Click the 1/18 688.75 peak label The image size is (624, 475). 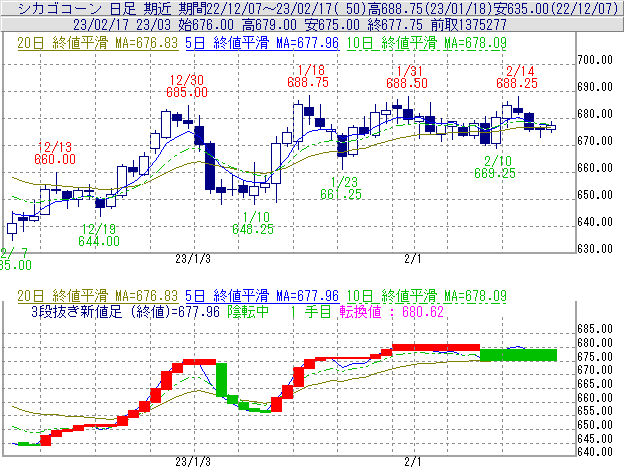pyautogui.click(x=308, y=76)
